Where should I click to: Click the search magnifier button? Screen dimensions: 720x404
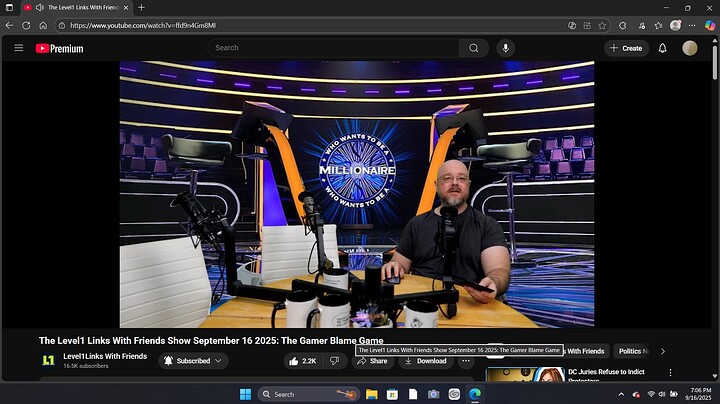[474, 48]
